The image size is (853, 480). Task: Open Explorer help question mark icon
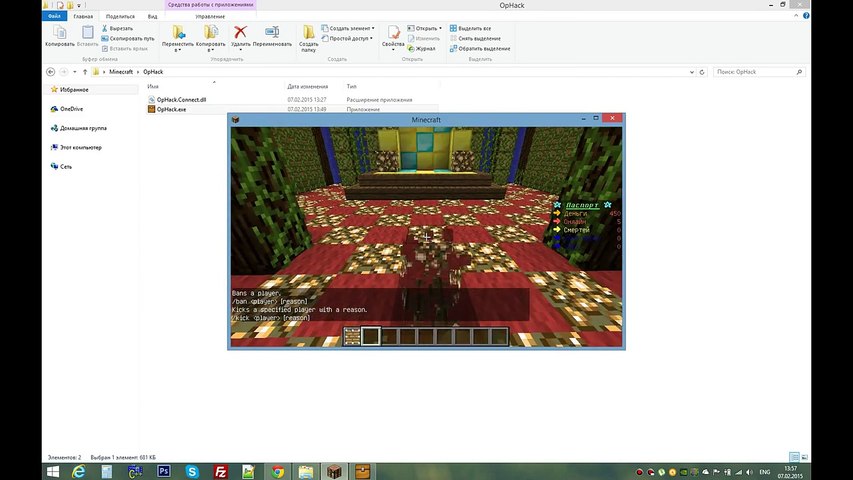[x=806, y=16]
